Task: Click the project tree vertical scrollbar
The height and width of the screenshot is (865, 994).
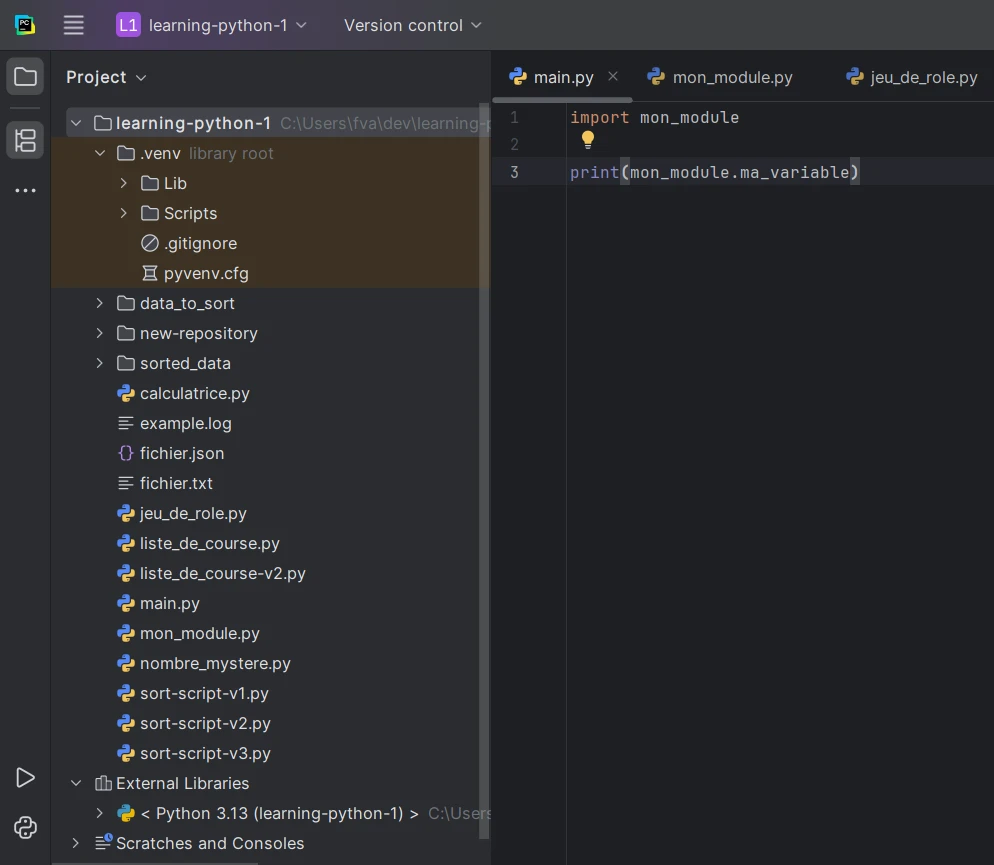Action: point(485,470)
